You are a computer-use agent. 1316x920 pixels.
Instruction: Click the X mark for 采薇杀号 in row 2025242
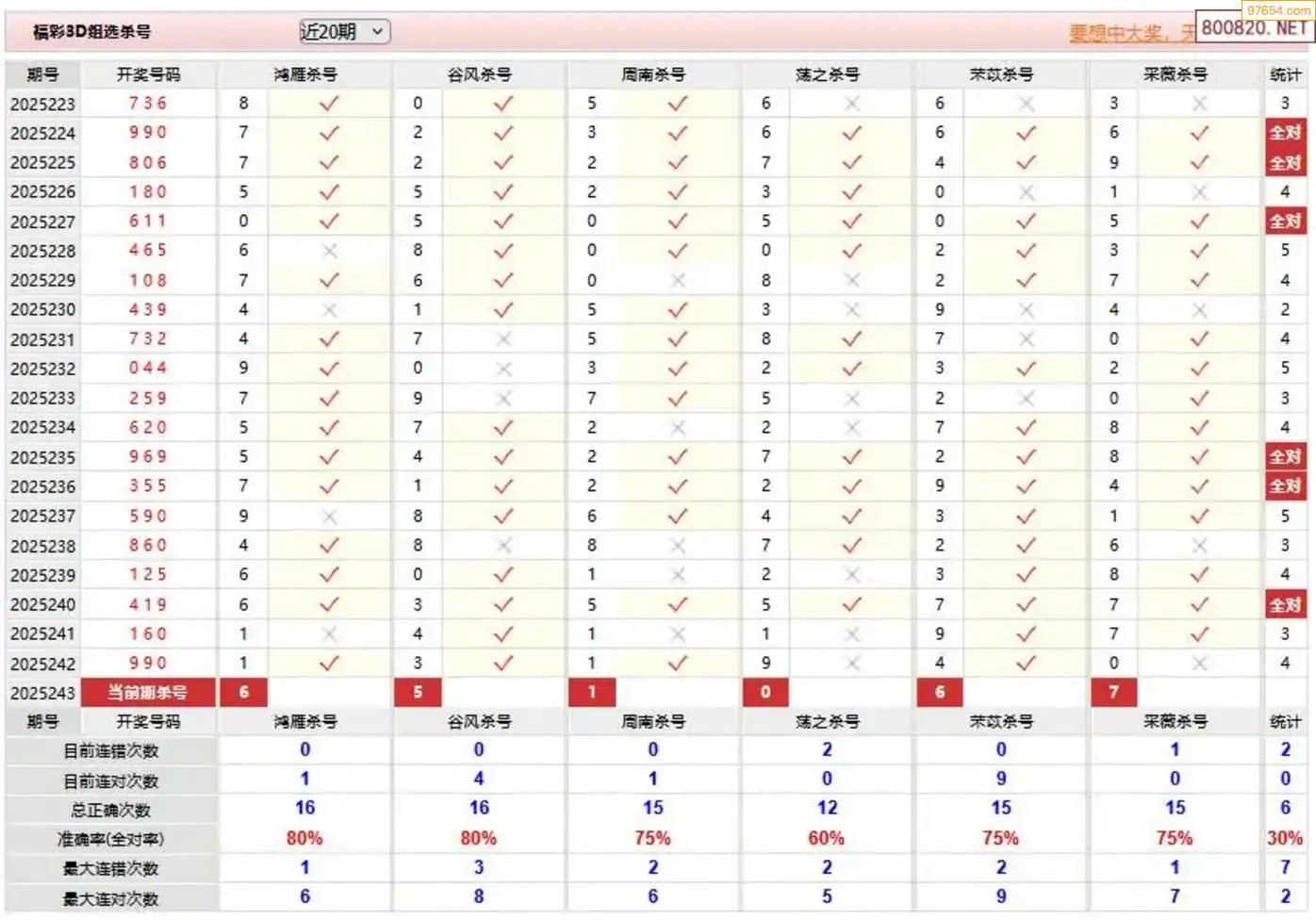tap(1199, 663)
